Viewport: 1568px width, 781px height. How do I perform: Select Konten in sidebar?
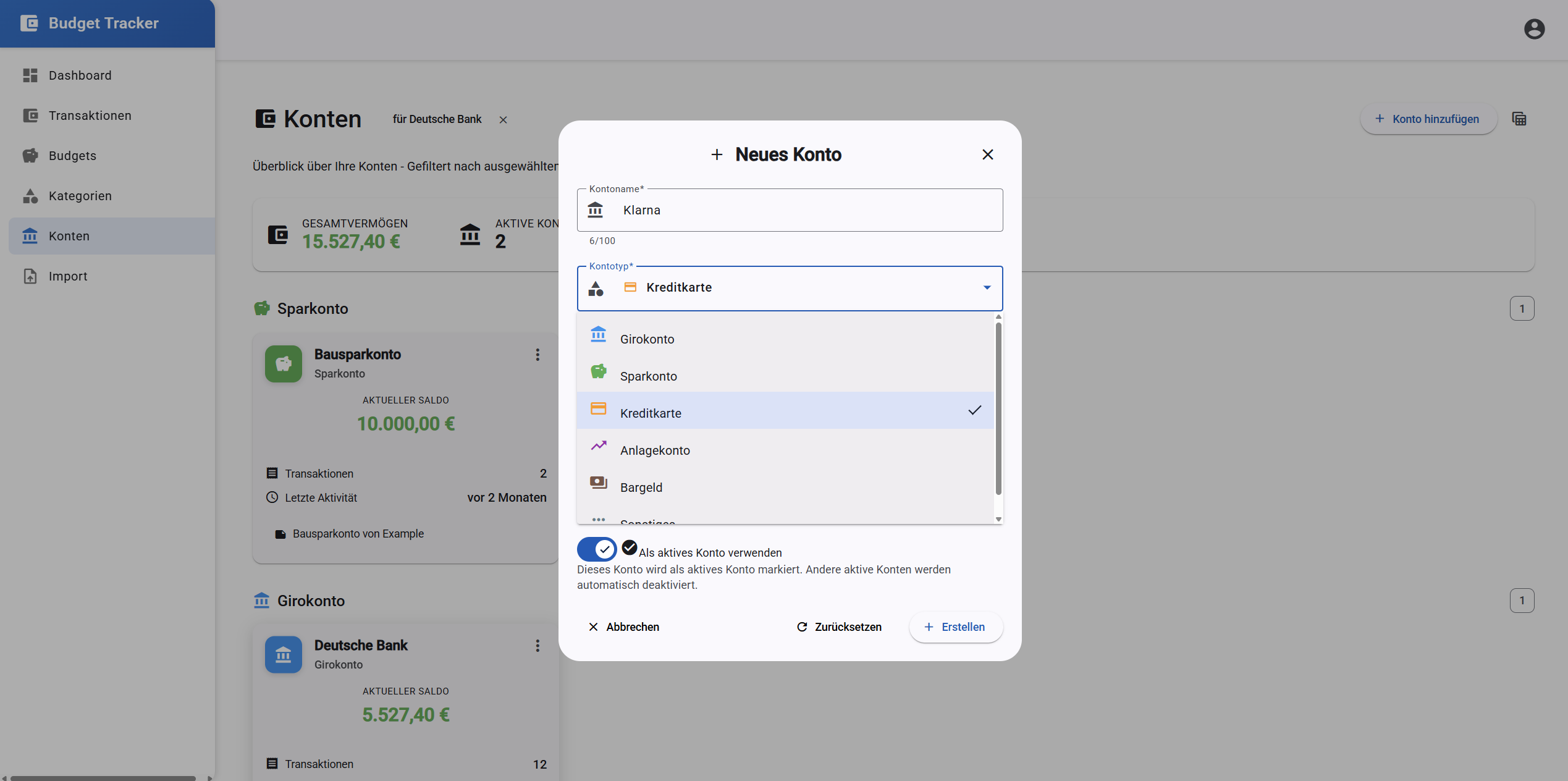click(112, 236)
